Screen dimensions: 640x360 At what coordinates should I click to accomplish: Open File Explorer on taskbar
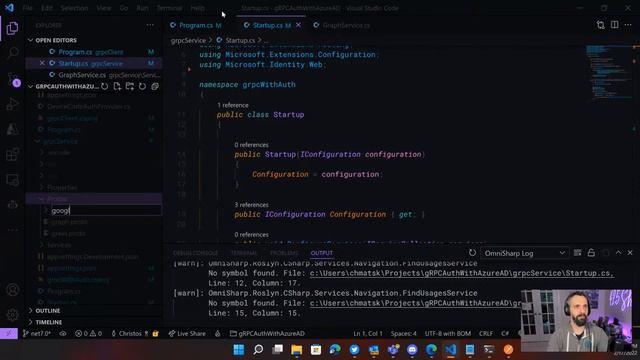pos(297,350)
